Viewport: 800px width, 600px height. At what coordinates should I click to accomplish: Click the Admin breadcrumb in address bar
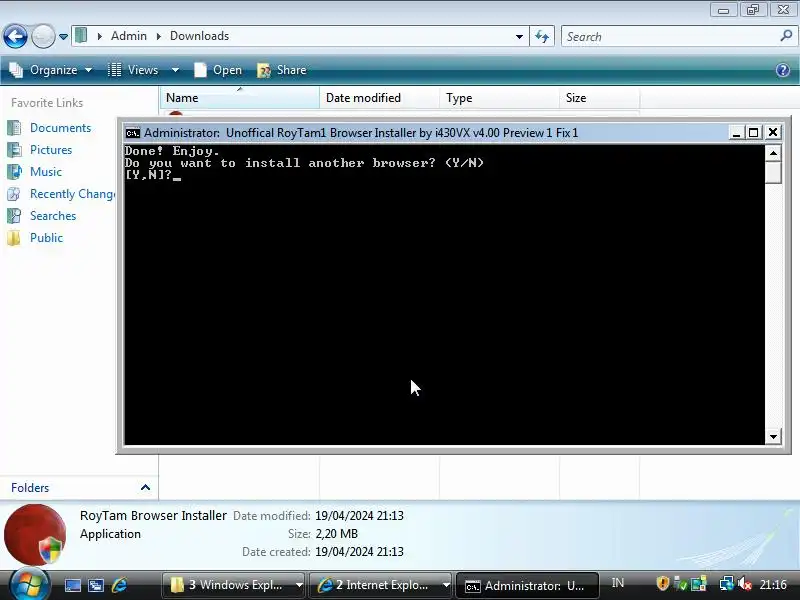pyautogui.click(x=129, y=36)
